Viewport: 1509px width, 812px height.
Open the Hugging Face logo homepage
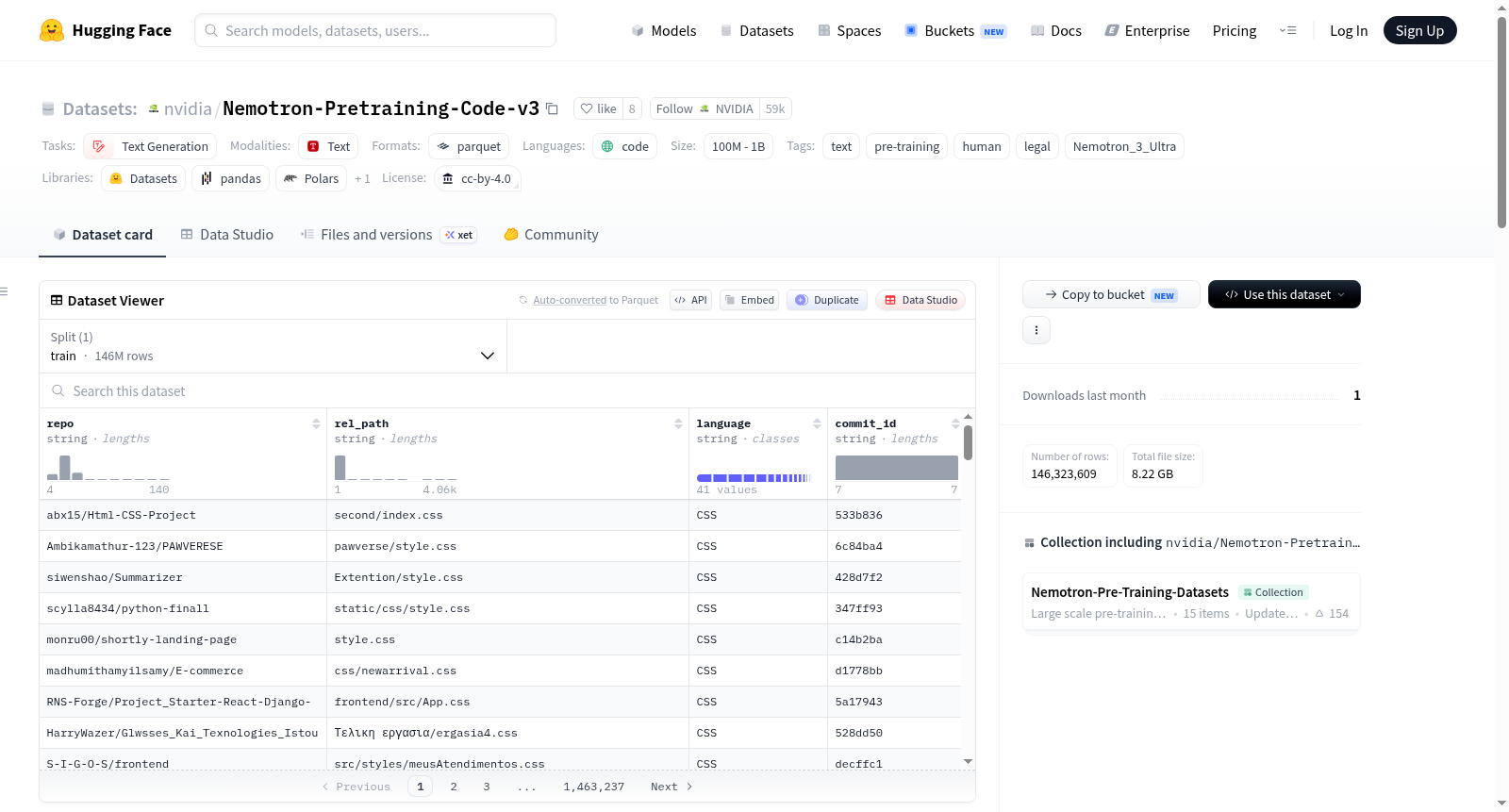[106, 30]
